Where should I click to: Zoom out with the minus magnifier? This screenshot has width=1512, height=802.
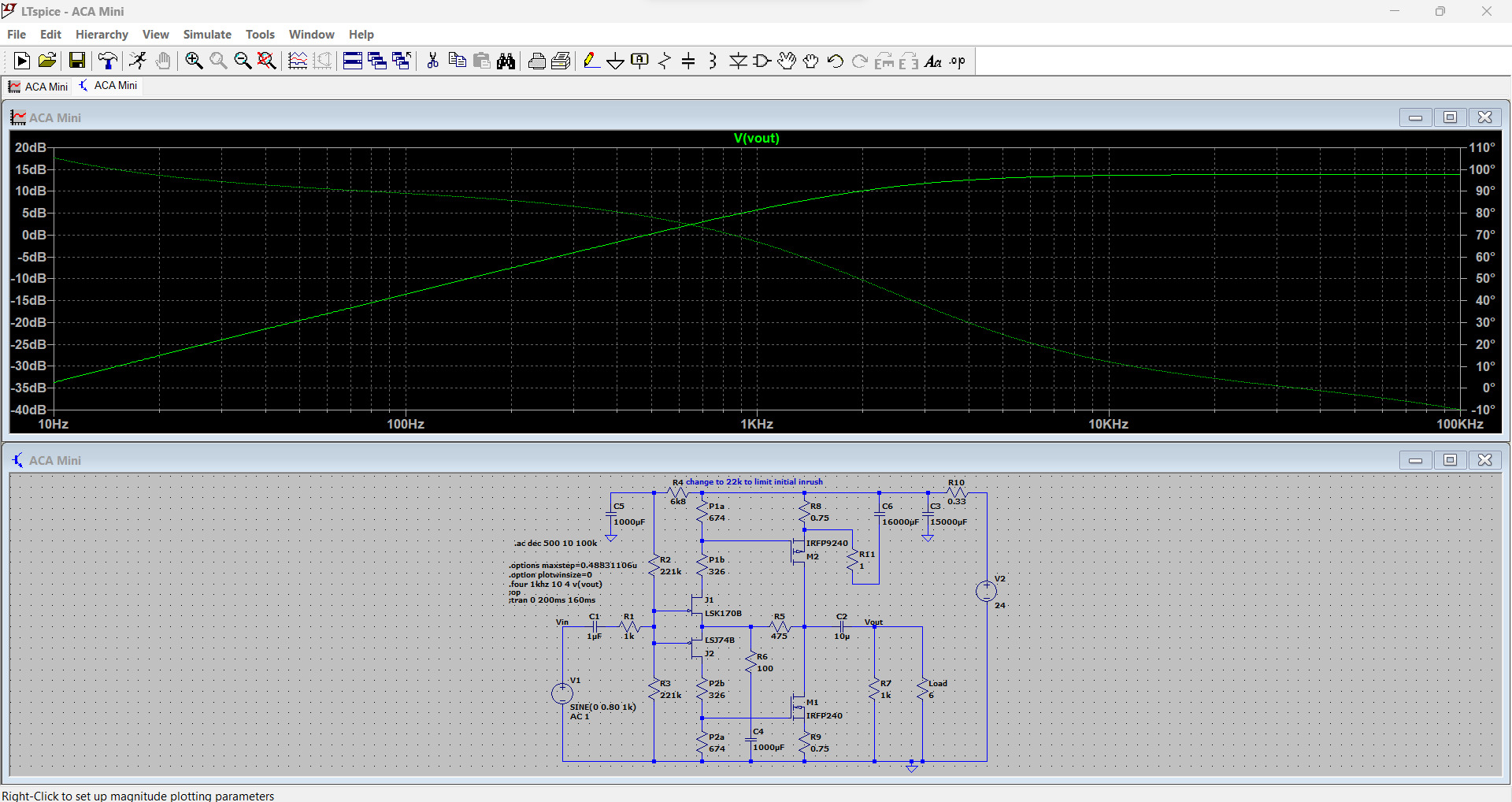tap(243, 61)
